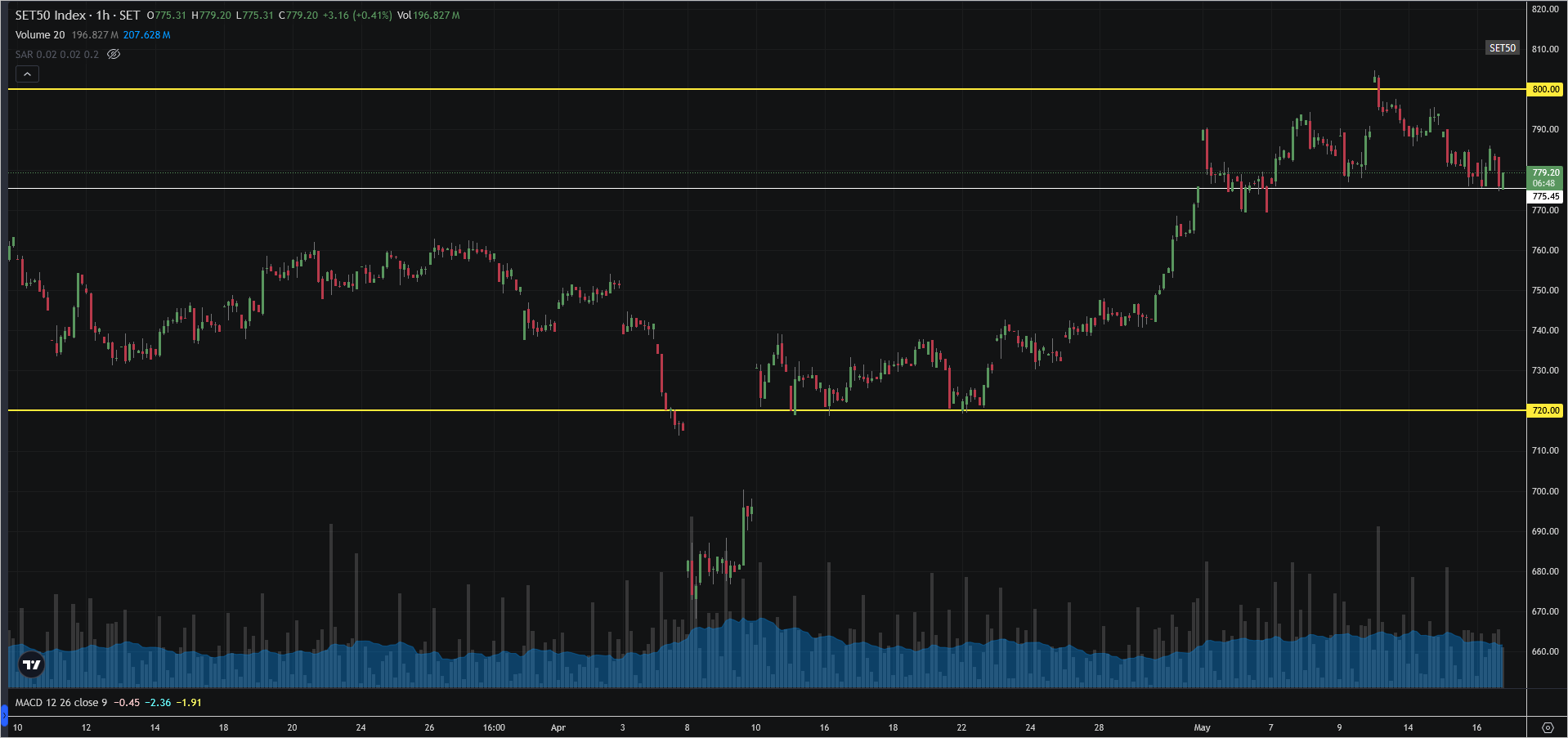Click the -2.36 MACD signal value
This screenshot has height=738, width=1568.
(158, 703)
